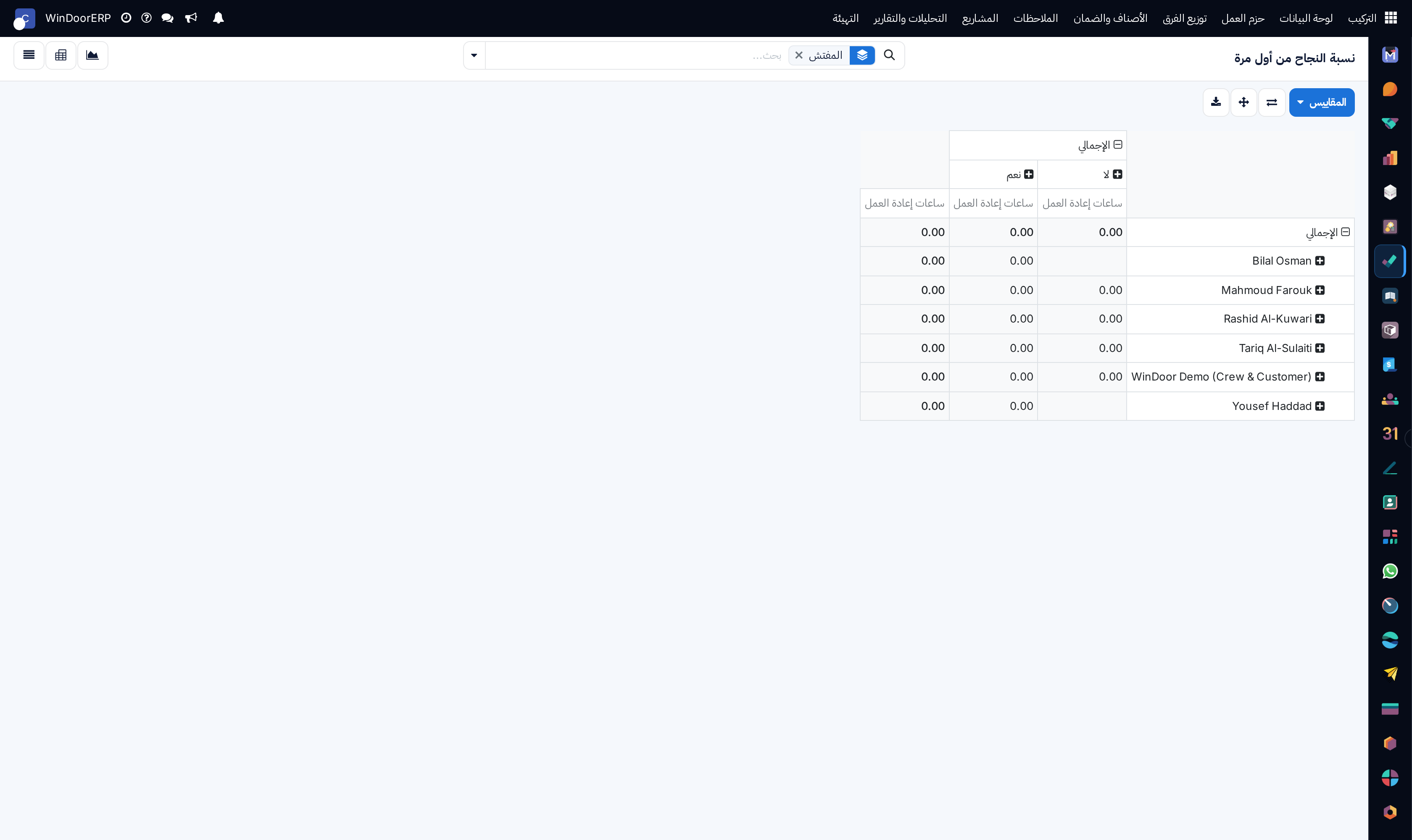Viewport: 1412px width, 840px height.
Task: Open the لوحة البيانات menu
Action: tap(1306, 18)
